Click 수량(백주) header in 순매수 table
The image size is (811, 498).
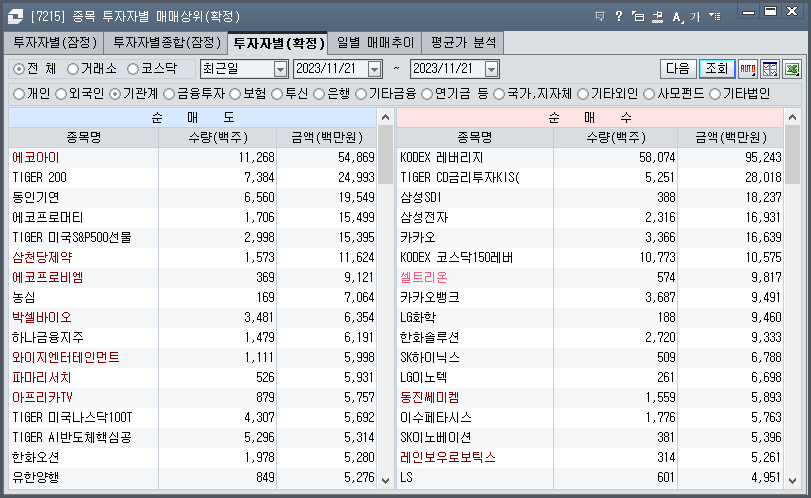[x=615, y=138]
